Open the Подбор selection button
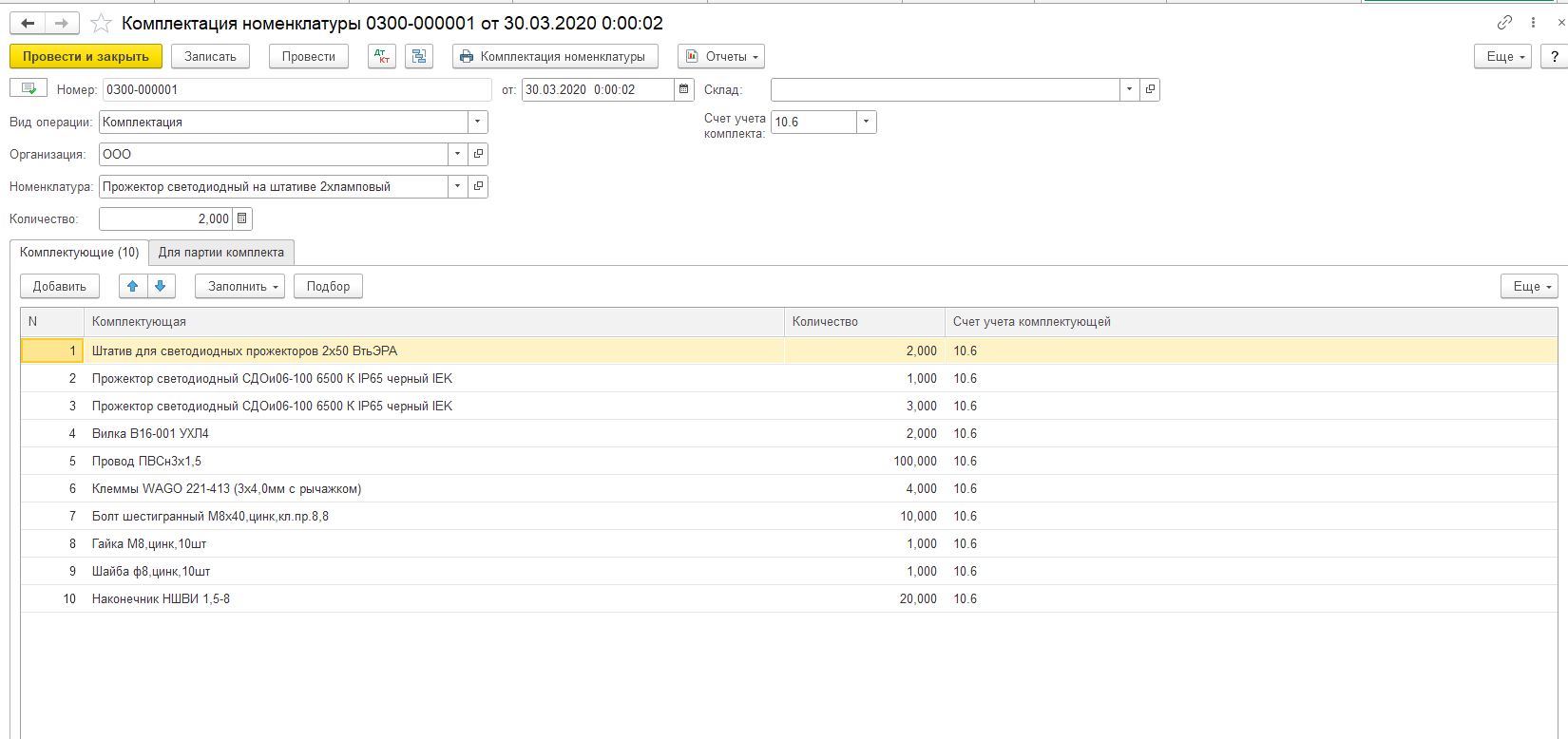This screenshot has height=739, width=1568. point(328,286)
